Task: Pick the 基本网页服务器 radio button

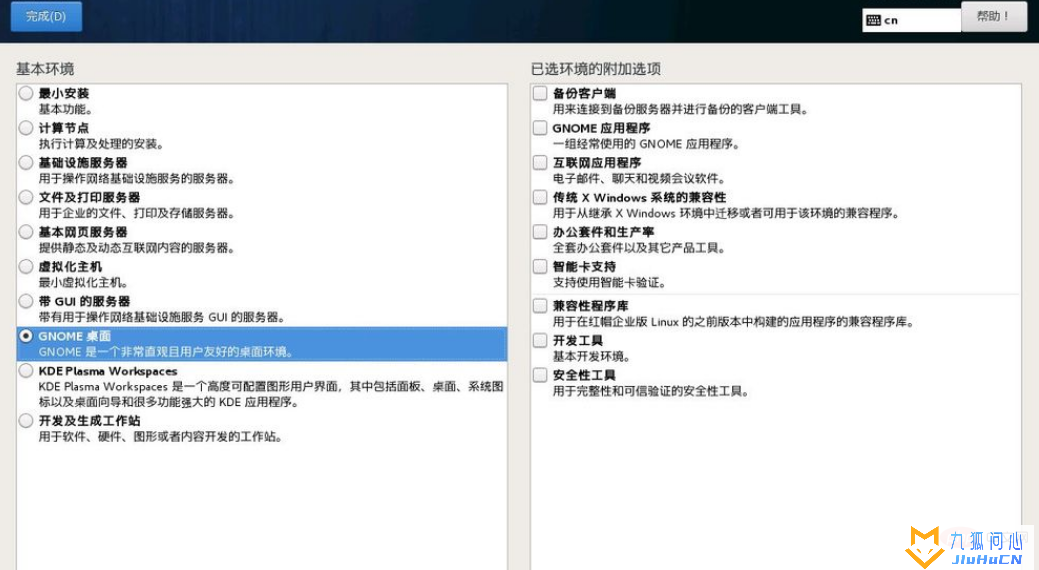Action: tap(26, 232)
